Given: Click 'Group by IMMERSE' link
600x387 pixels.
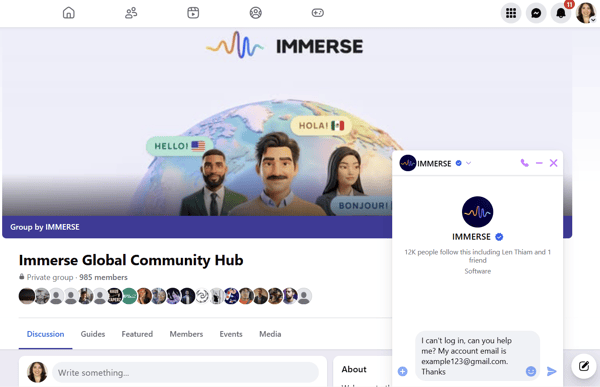Looking at the screenshot, I should [x=45, y=227].
